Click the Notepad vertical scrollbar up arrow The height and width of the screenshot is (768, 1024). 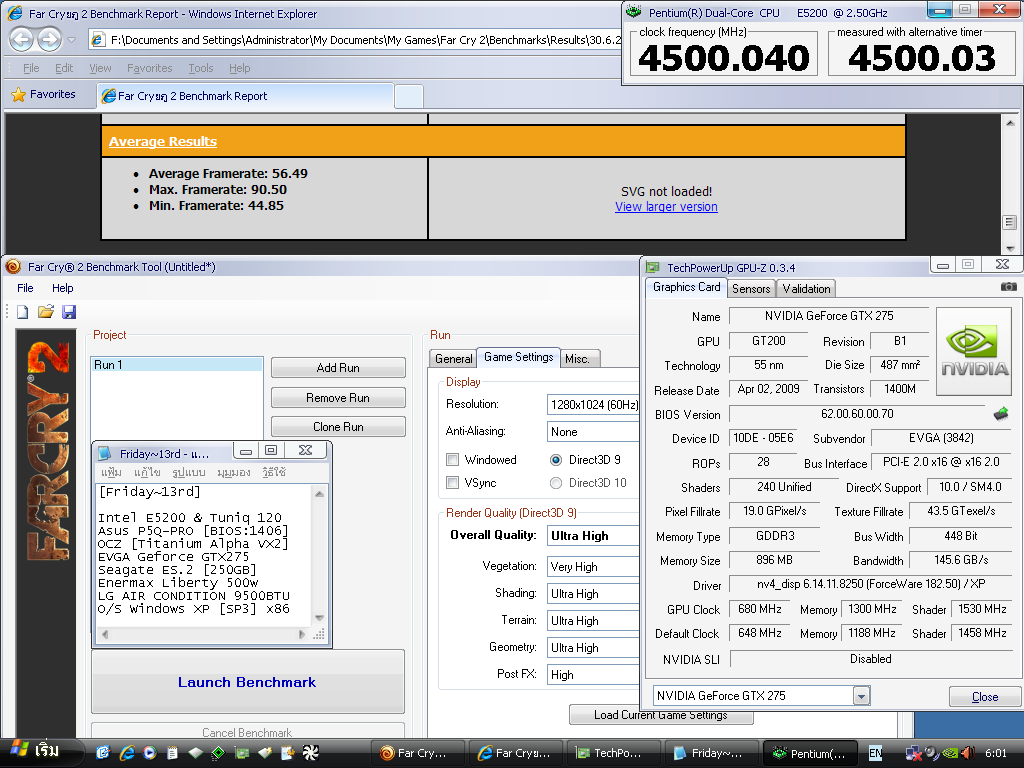319,494
